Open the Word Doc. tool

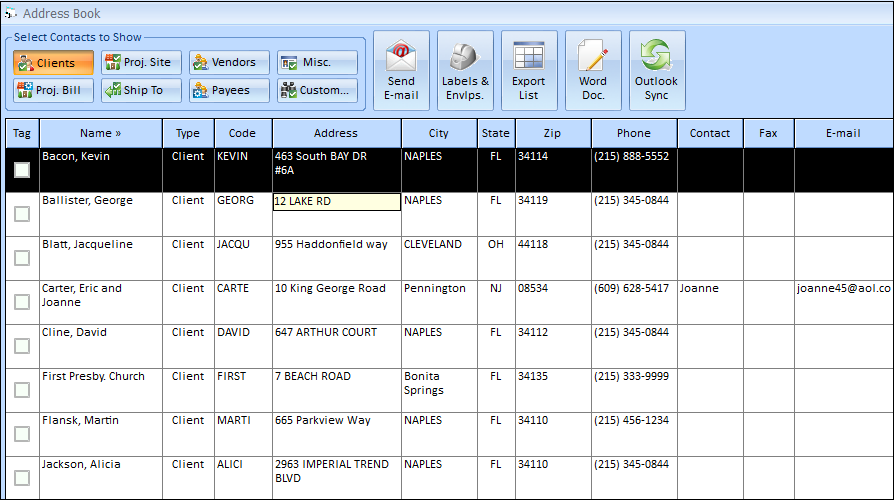pos(593,71)
